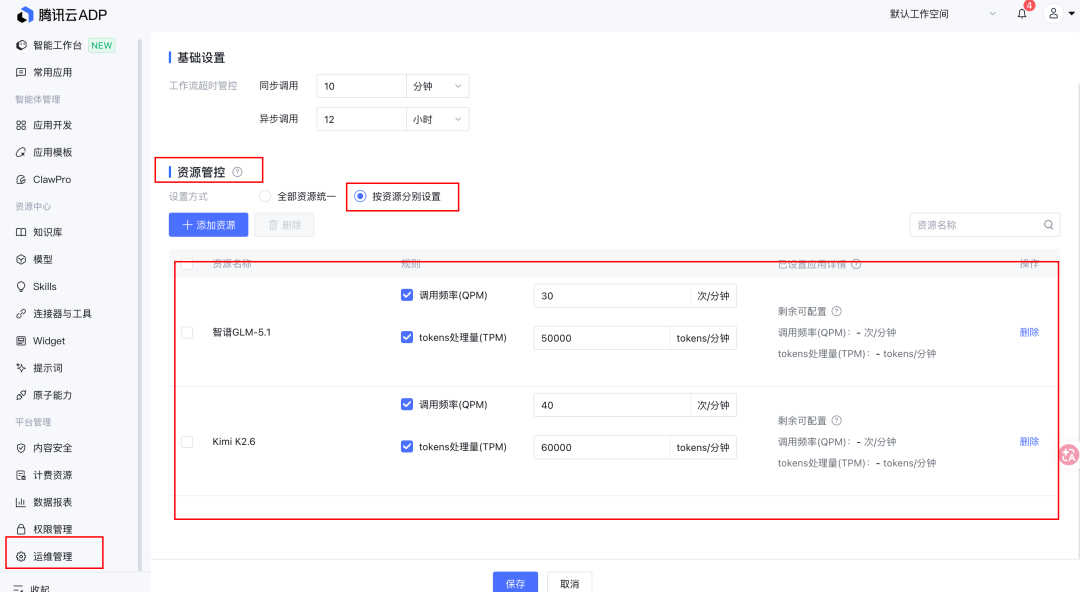Image resolution: width=1080 pixels, height=592 pixels.
Task: Open the 小时 unit dropdown for 异步调用
Action: pyautogui.click(x=437, y=119)
